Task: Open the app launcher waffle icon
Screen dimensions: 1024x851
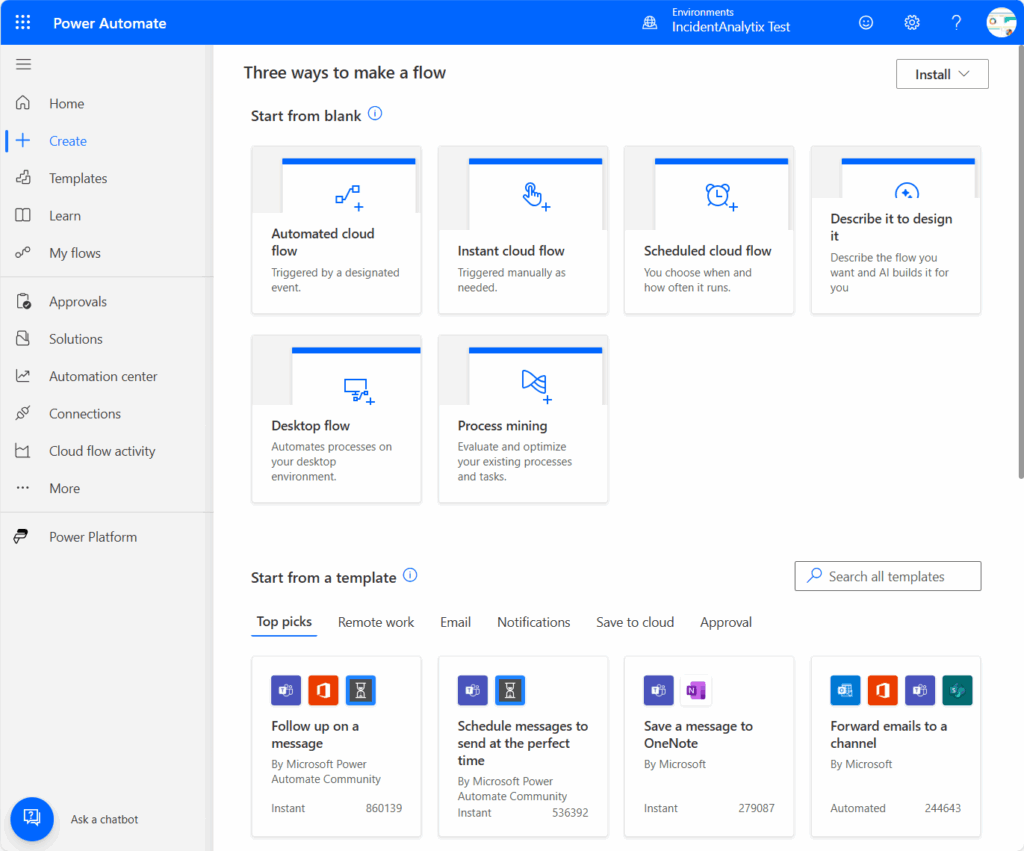Action: 23,23
